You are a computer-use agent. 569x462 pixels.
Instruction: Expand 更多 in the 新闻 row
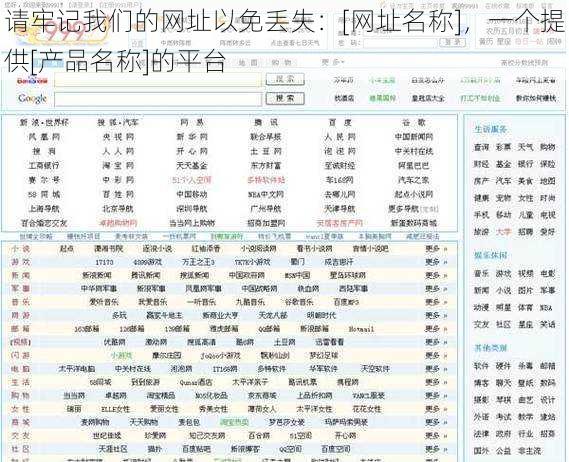click(436, 275)
